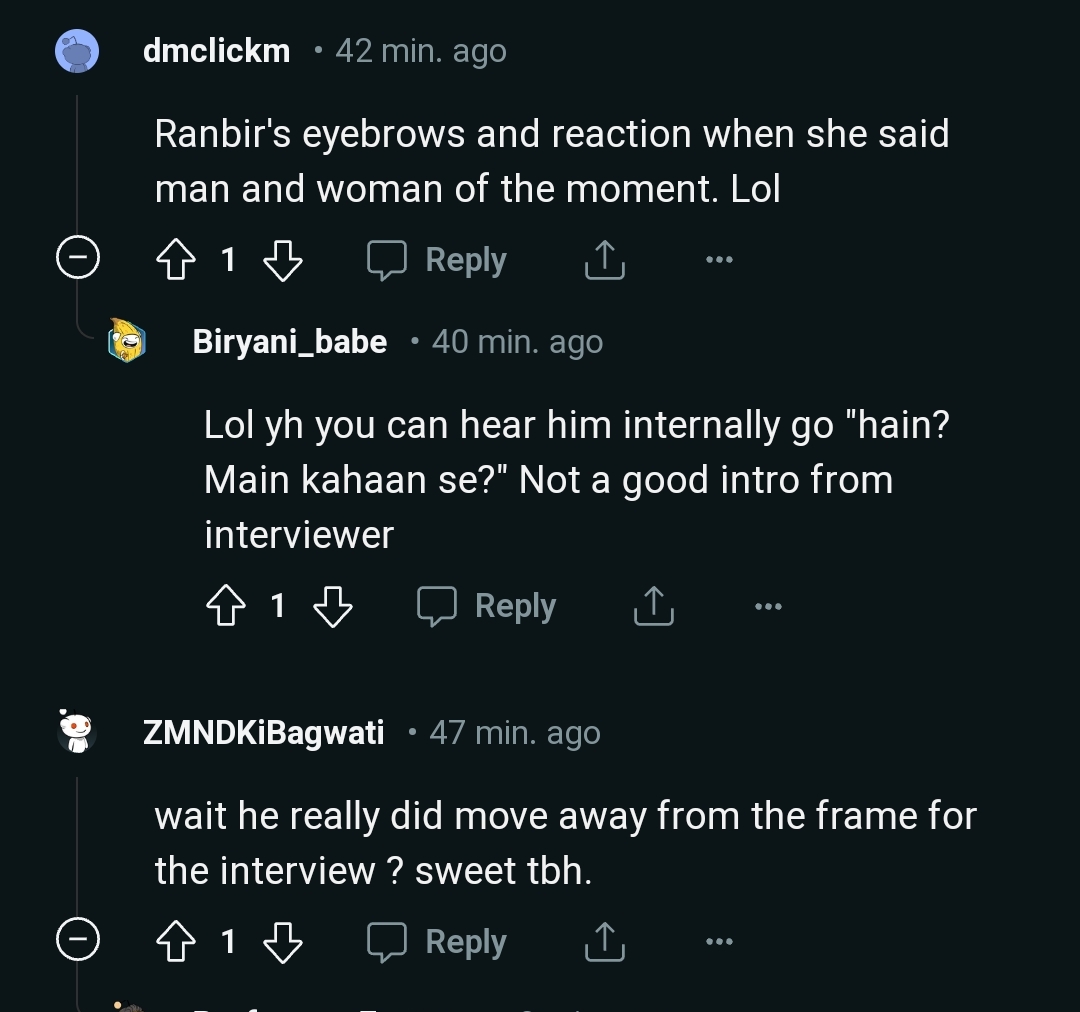Viewport: 1080px width, 1012px height.
Task: Reply to ZMNDKiBagwati's comment
Action: tap(437, 942)
